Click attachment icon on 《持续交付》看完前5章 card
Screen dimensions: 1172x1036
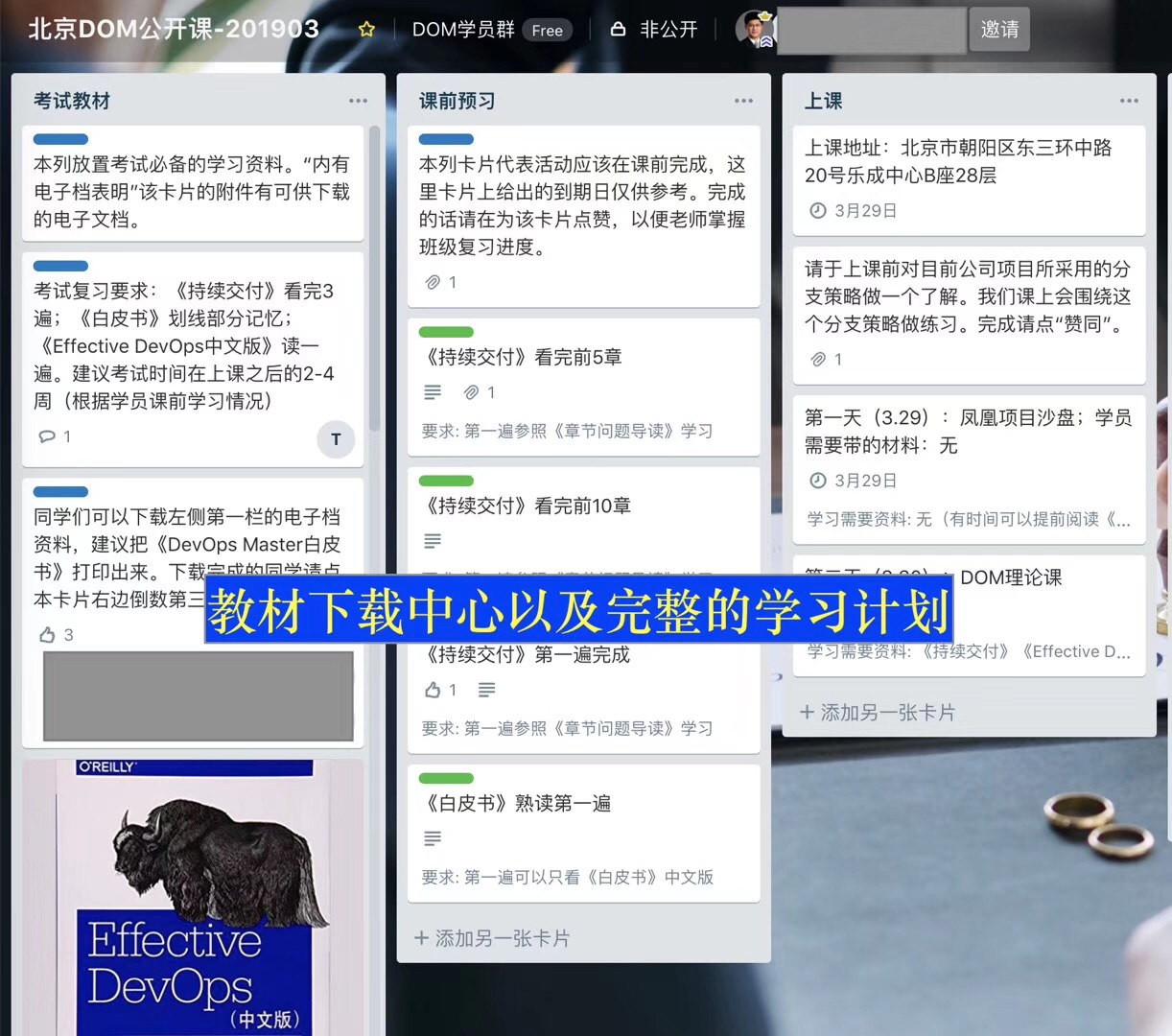click(471, 392)
